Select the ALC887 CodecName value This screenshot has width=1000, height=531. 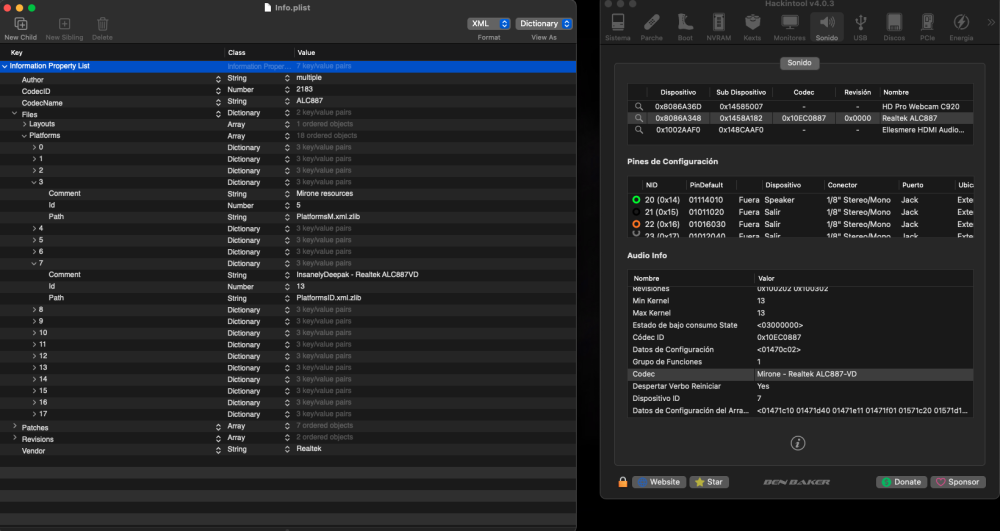point(309,101)
